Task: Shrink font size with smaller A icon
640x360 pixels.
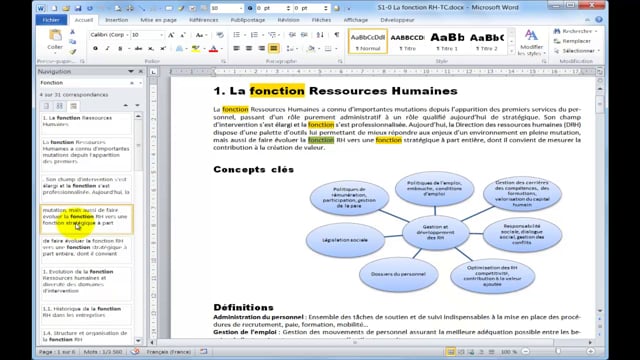Action: point(183,35)
